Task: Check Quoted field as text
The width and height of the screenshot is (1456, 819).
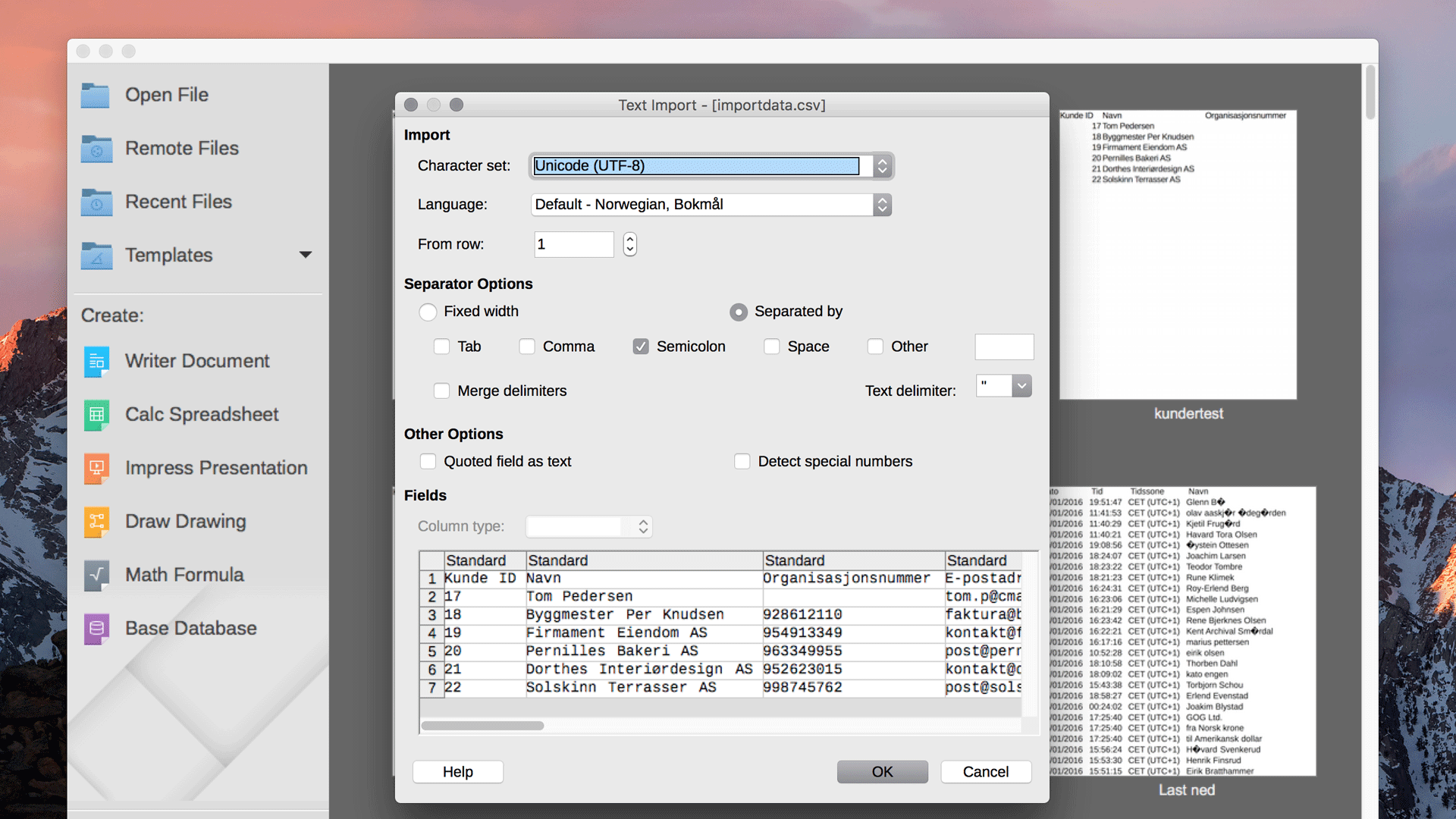Action: pyautogui.click(x=428, y=461)
